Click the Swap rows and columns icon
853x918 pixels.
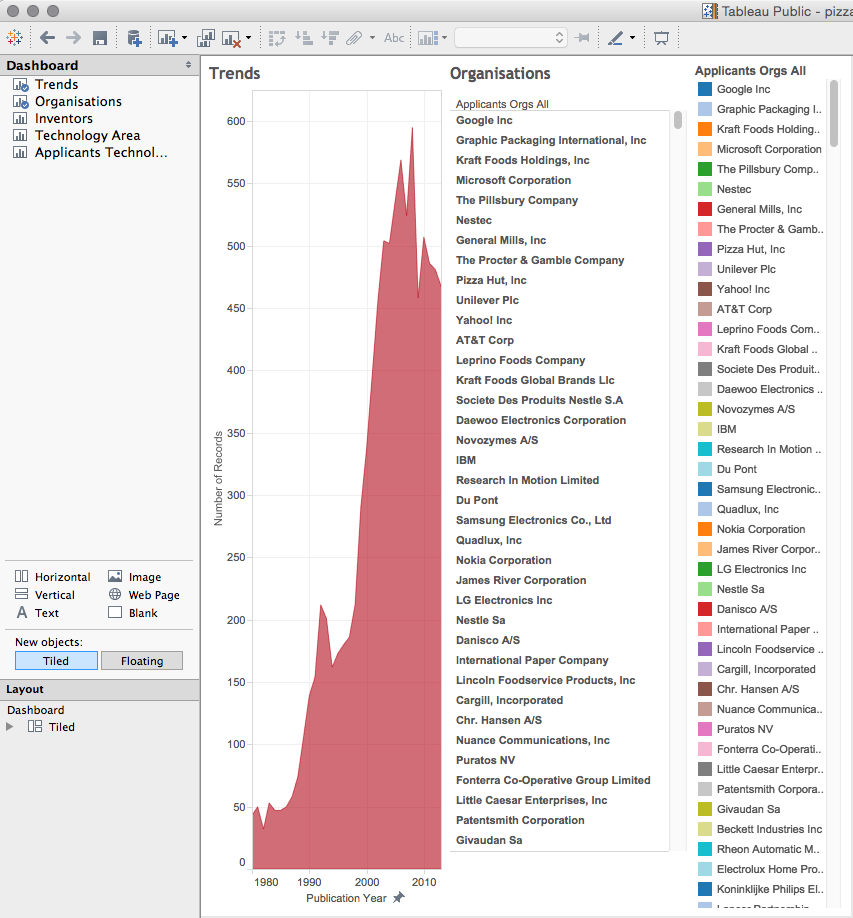tap(277, 38)
